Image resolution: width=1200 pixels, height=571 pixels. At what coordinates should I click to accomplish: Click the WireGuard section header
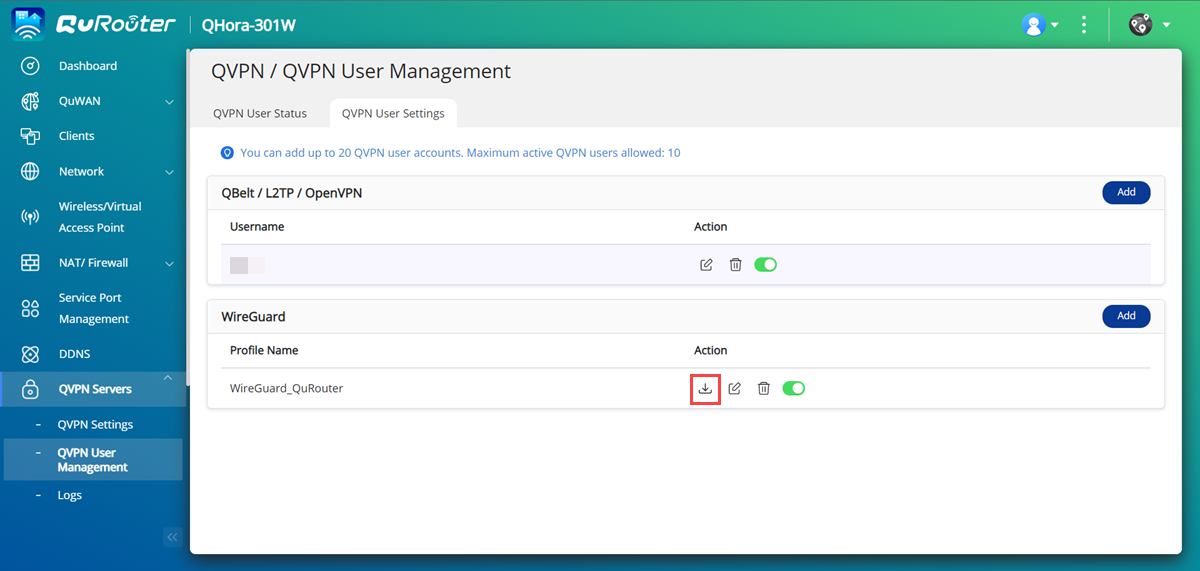253,316
